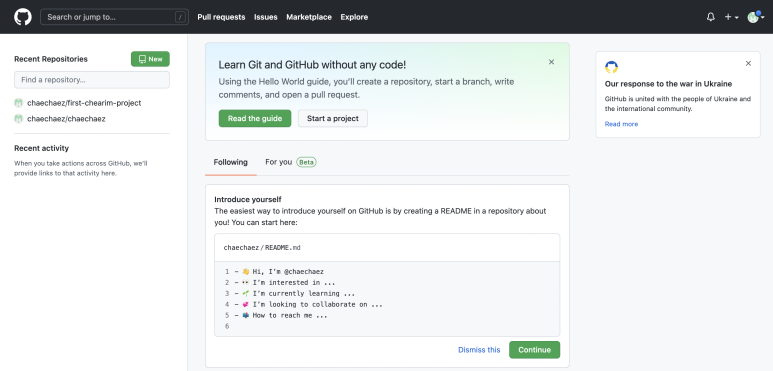Switch to the Following tab

231,162
